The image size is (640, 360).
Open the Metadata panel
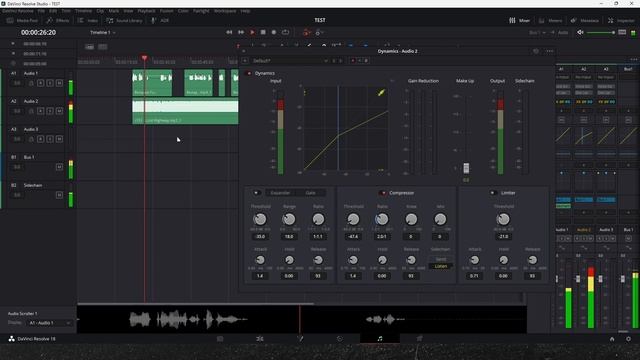(x=585, y=20)
